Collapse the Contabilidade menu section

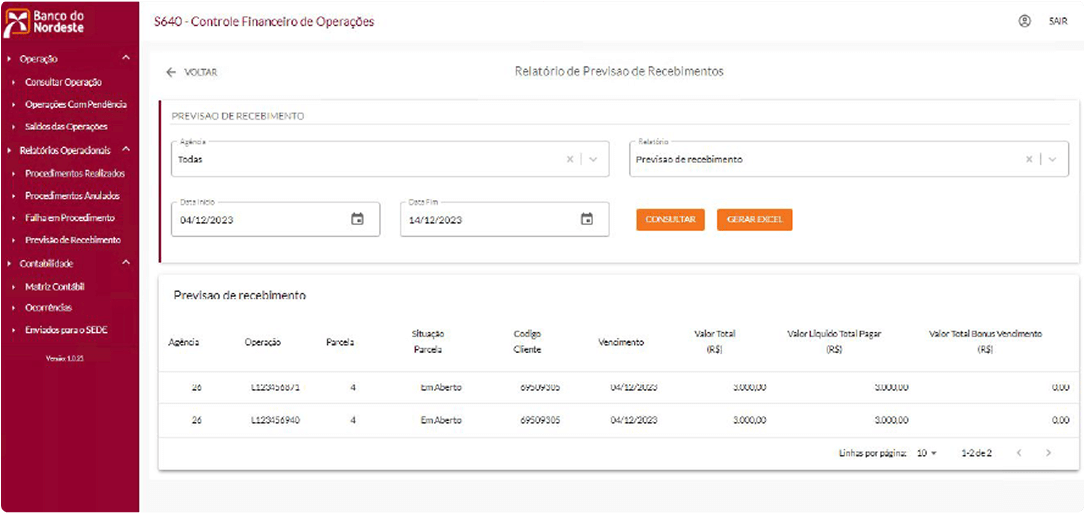coord(126,263)
